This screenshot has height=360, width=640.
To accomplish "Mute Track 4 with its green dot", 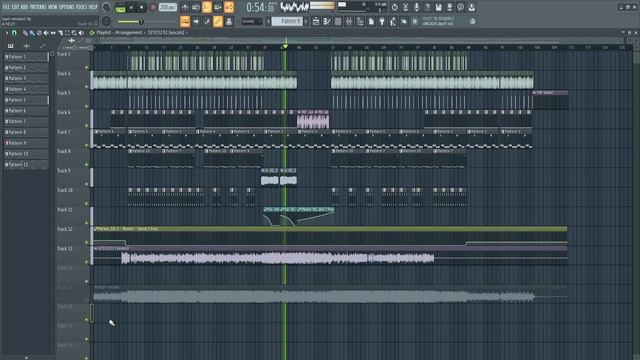I will (x=87, y=87).
